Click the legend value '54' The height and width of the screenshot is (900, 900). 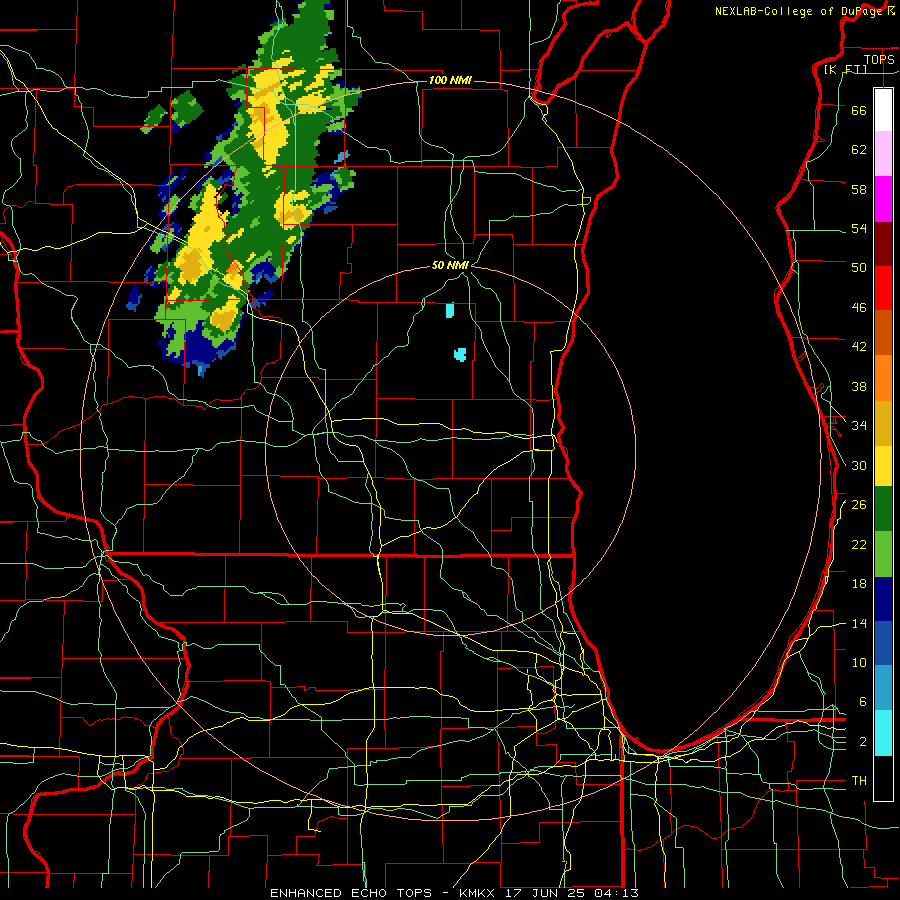[859, 228]
